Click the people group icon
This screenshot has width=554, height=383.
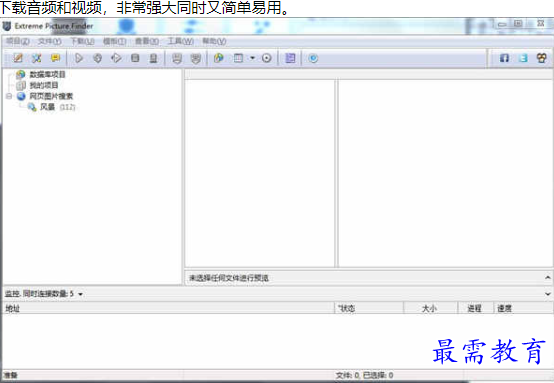point(542,58)
